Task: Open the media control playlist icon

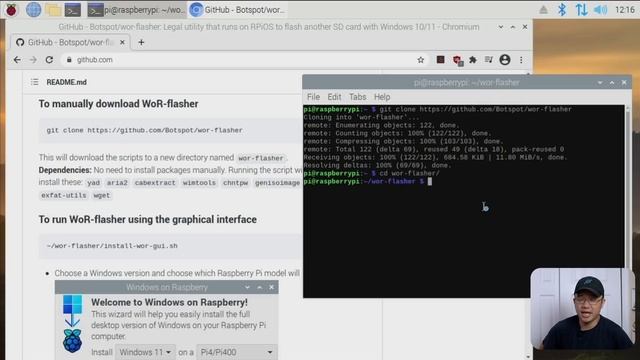Action: tap(489, 60)
